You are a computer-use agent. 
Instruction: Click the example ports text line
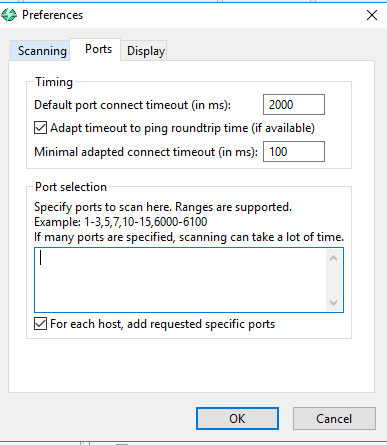(x=121, y=222)
